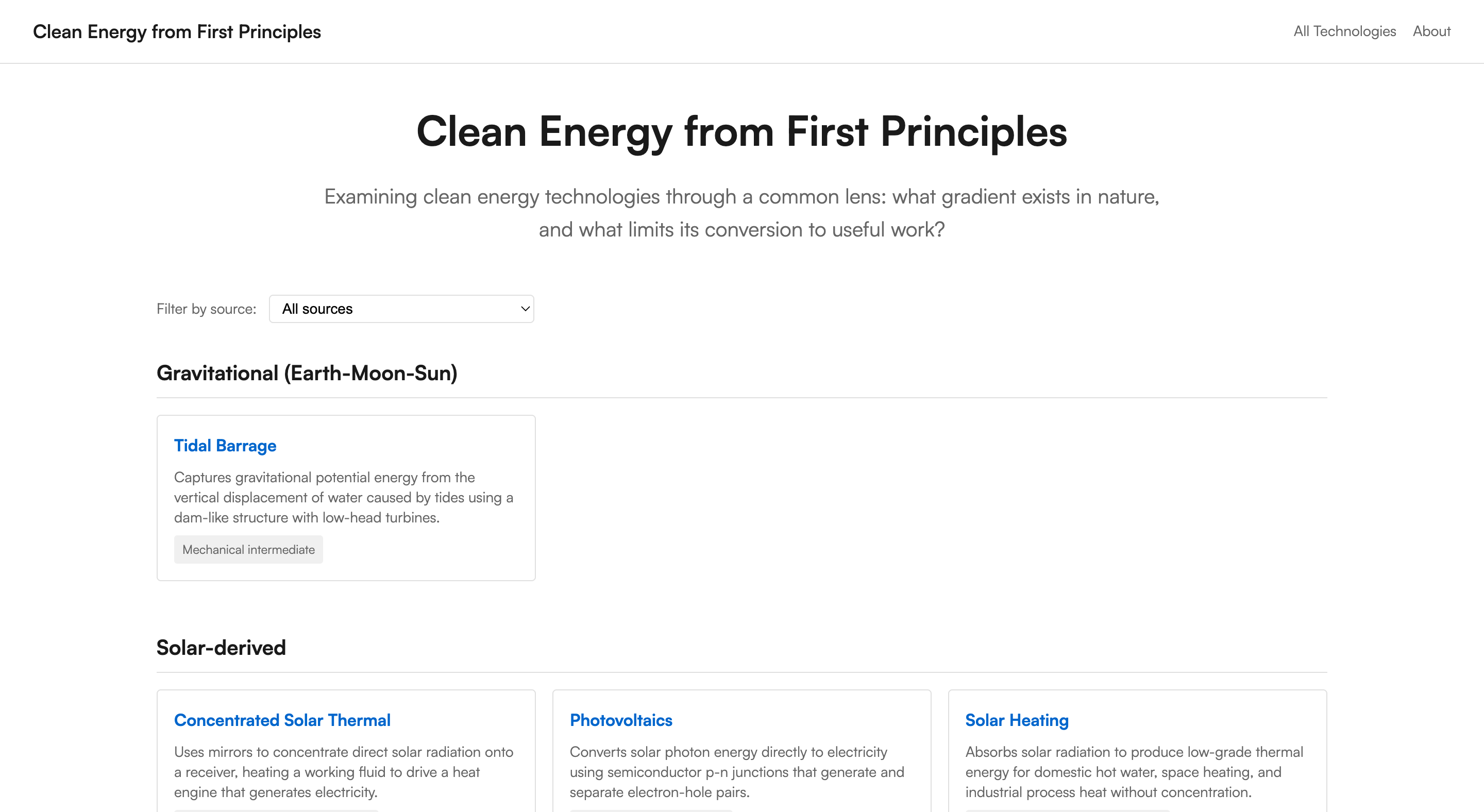Open the Concentrated Solar Thermal page
Screen dimensions: 1484x812
click(x=282, y=720)
